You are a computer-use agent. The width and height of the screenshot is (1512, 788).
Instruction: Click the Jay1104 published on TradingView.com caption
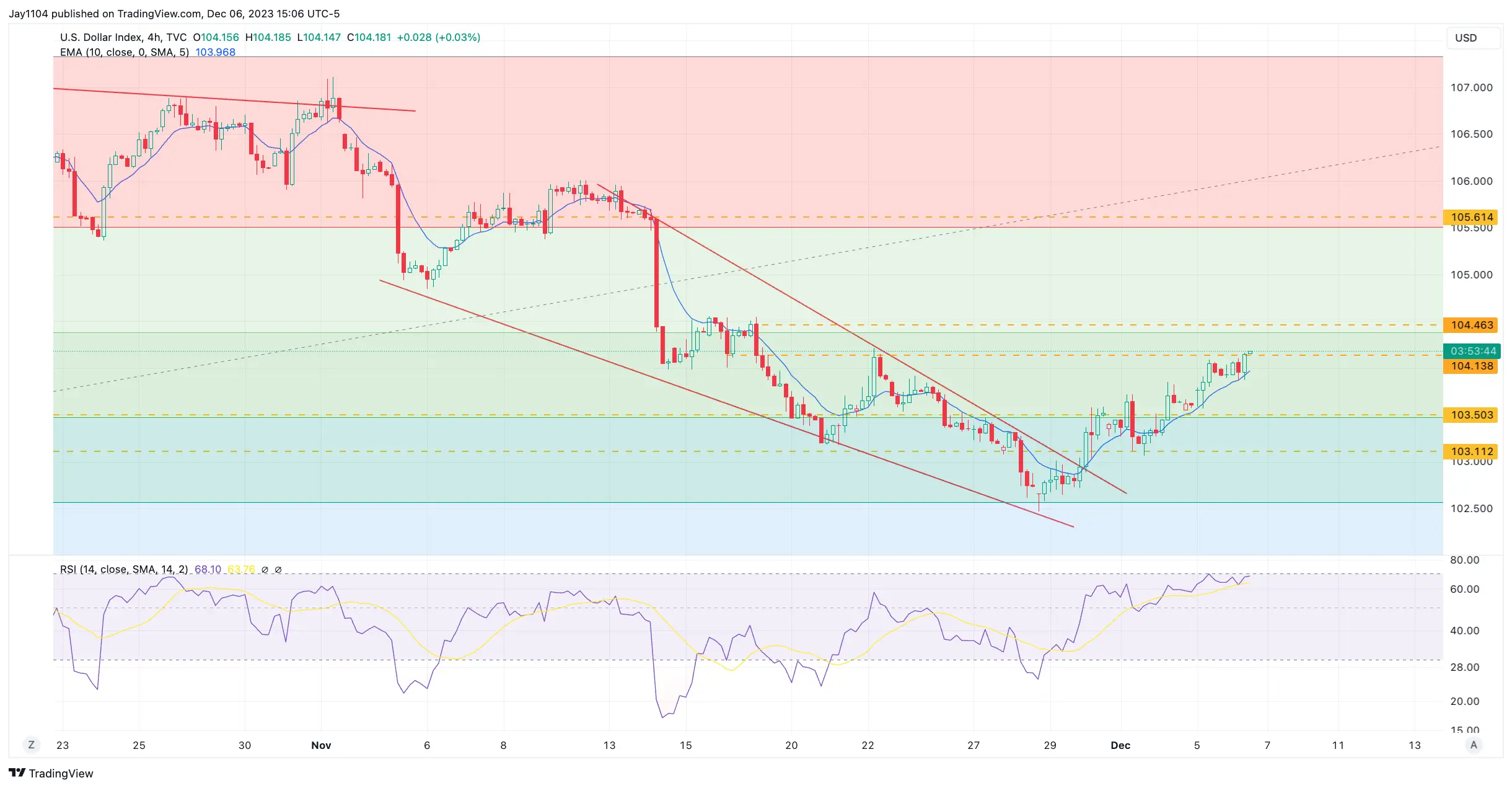pos(174,14)
